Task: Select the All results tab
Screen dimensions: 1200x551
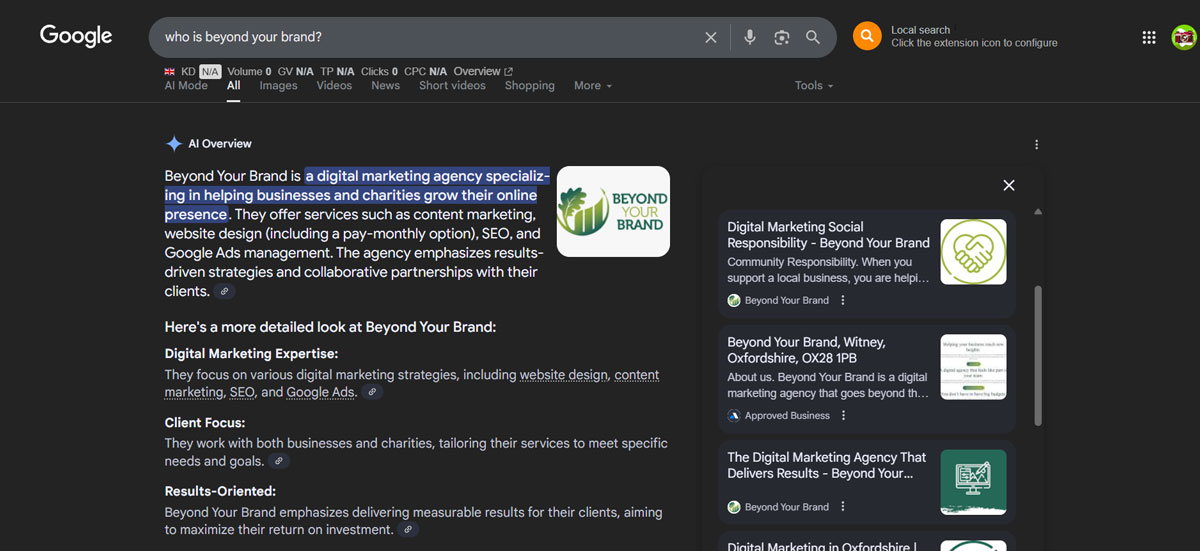Action: coord(234,86)
